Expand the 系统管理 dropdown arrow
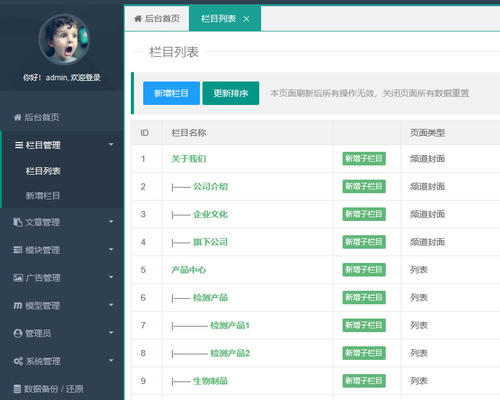The width and height of the screenshot is (500, 400). point(111,360)
